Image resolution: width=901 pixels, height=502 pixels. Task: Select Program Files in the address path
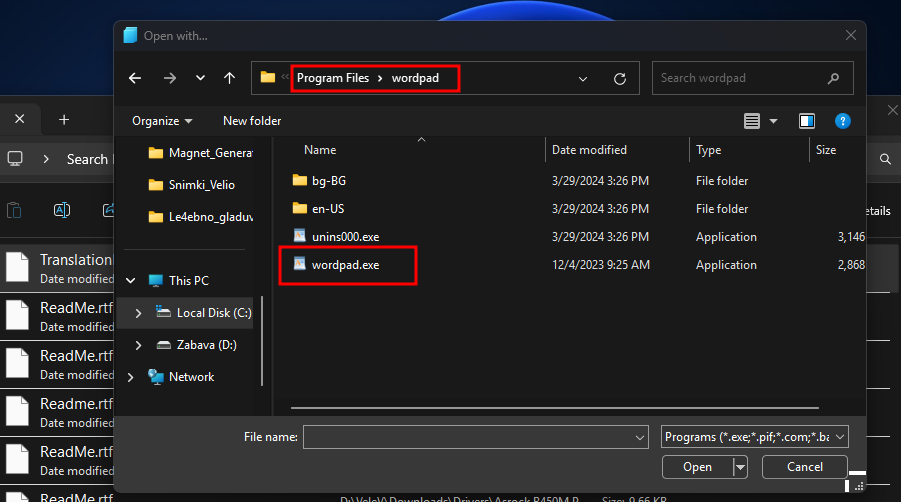[x=333, y=78]
